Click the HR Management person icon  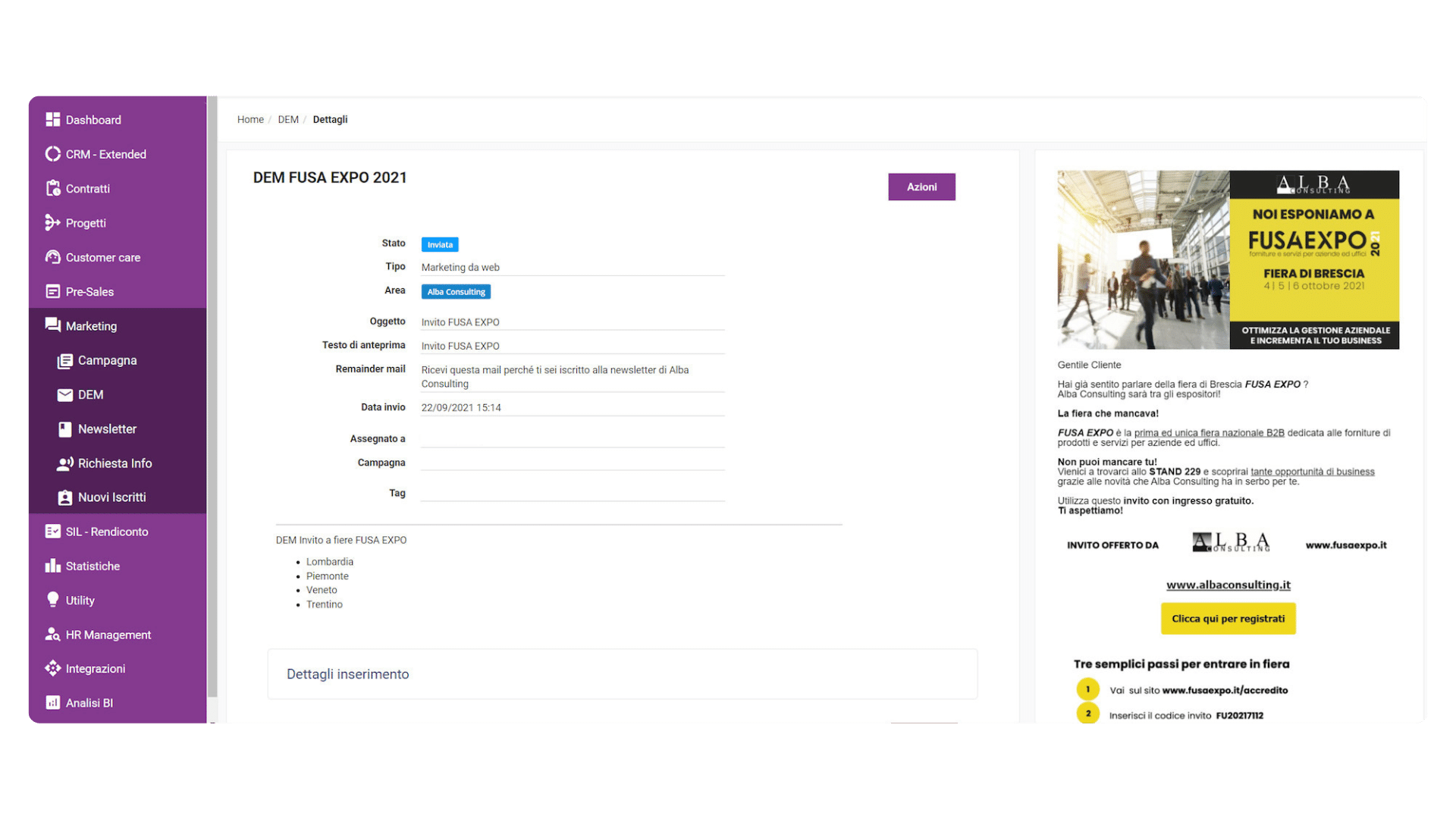(52, 635)
